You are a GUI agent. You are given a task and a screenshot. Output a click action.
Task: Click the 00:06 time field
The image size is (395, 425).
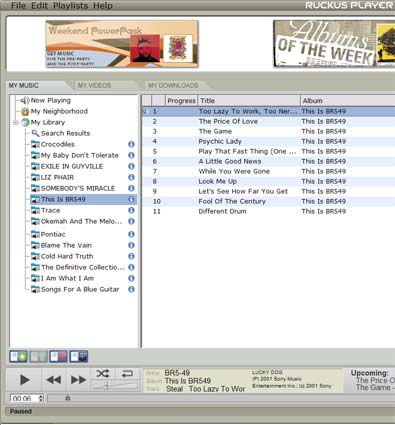click(x=24, y=398)
